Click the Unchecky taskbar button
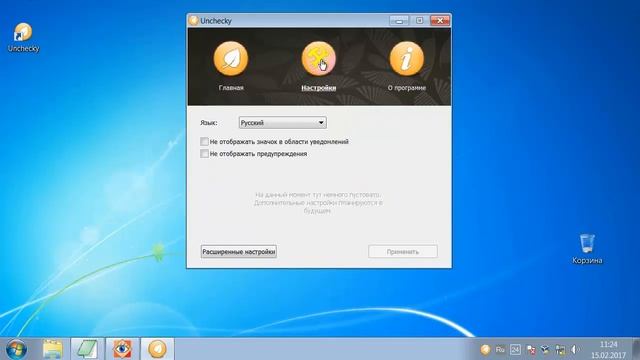Screen dimensions: 640x360 (157, 349)
